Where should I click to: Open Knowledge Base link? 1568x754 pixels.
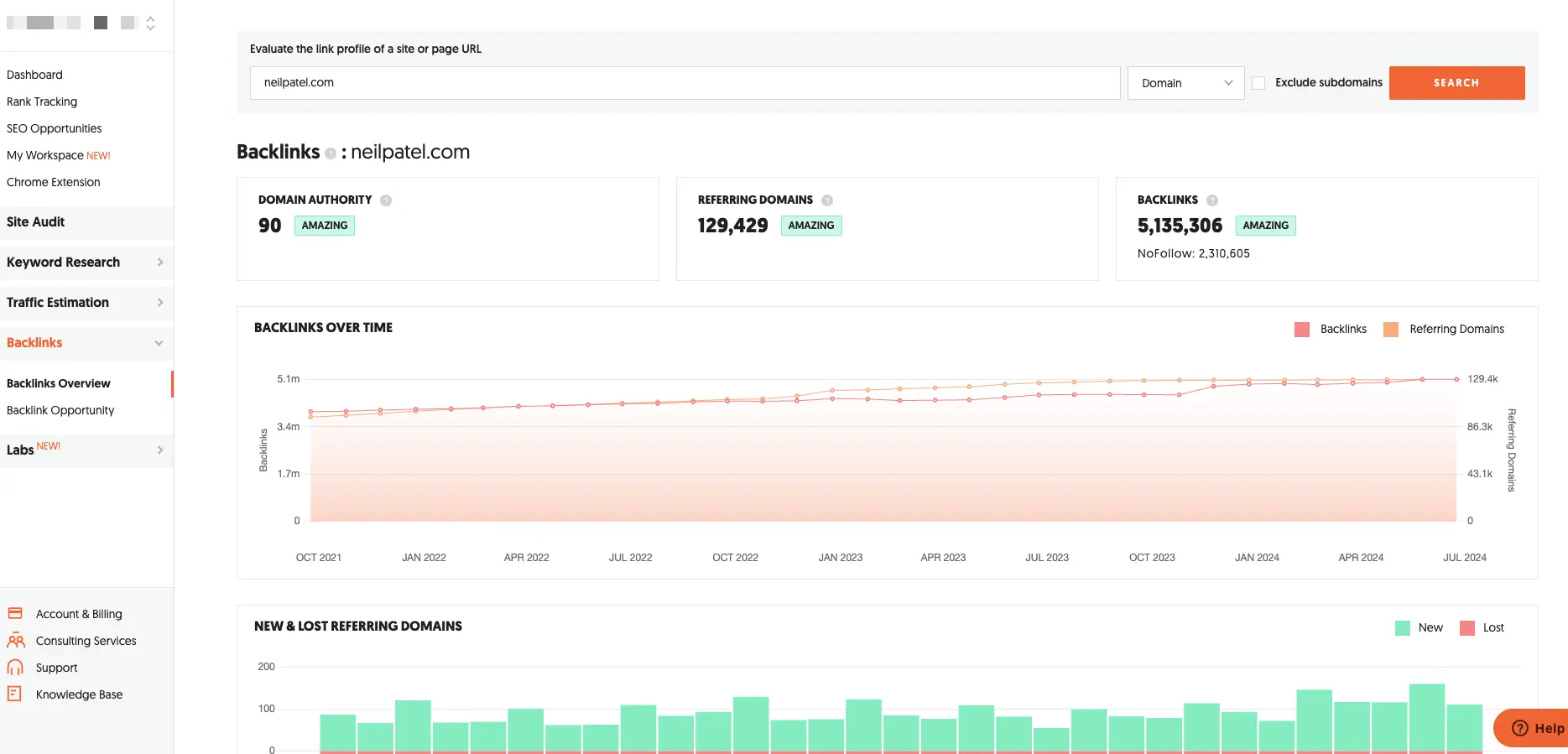click(x=79, y=694)
